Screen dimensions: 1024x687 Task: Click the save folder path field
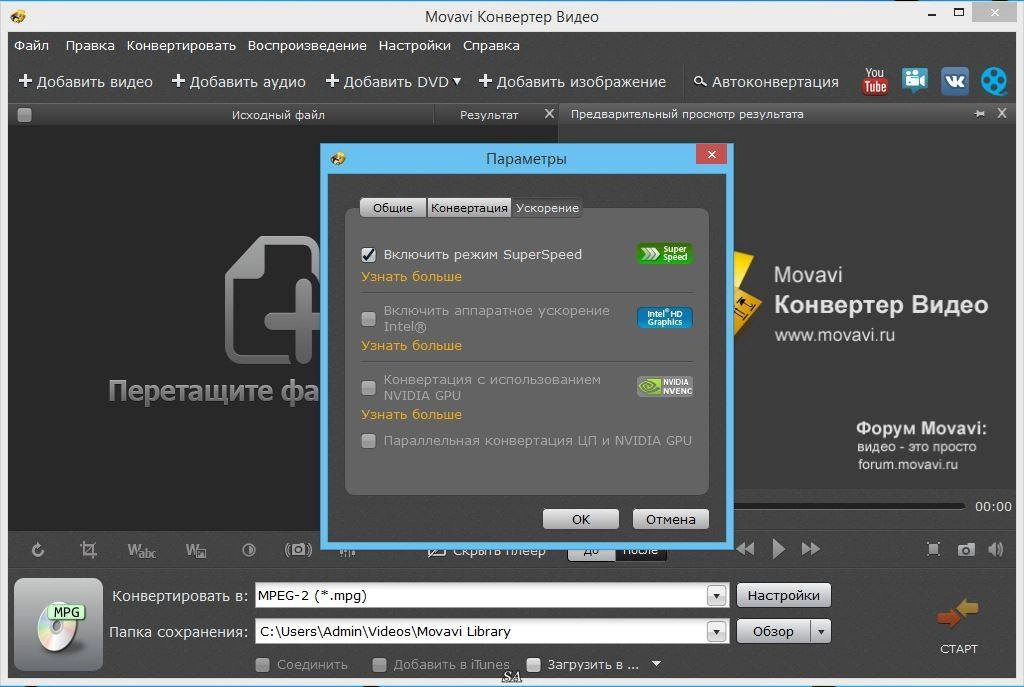tap(481, 631)
